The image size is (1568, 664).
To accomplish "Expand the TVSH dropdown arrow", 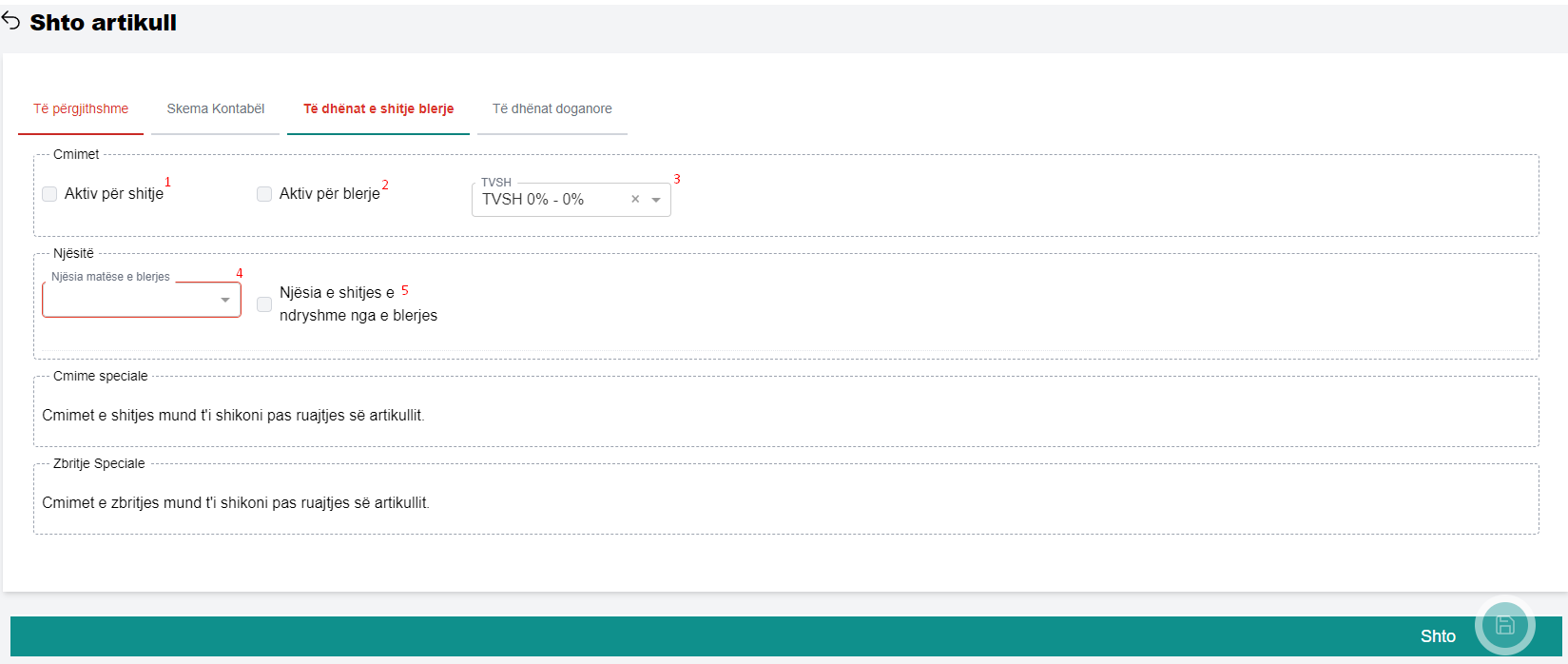I will pos(656,200).
